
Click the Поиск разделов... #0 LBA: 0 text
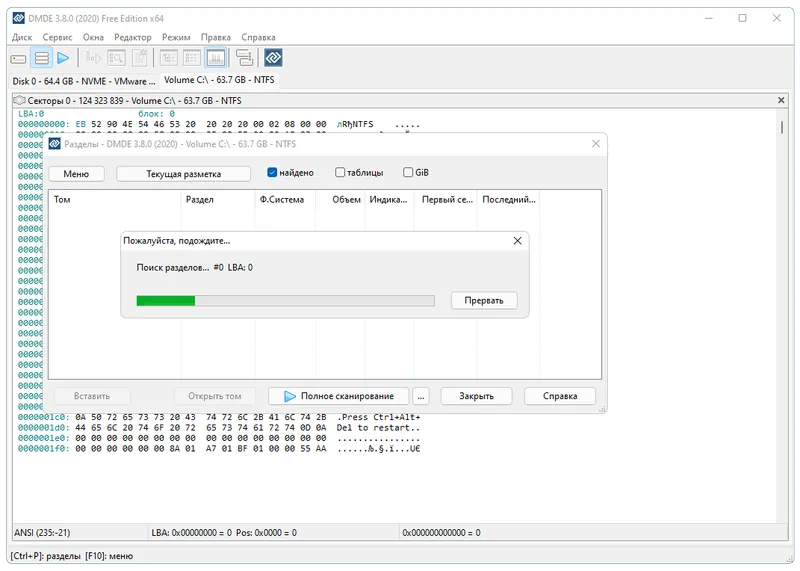coord(194,267)
